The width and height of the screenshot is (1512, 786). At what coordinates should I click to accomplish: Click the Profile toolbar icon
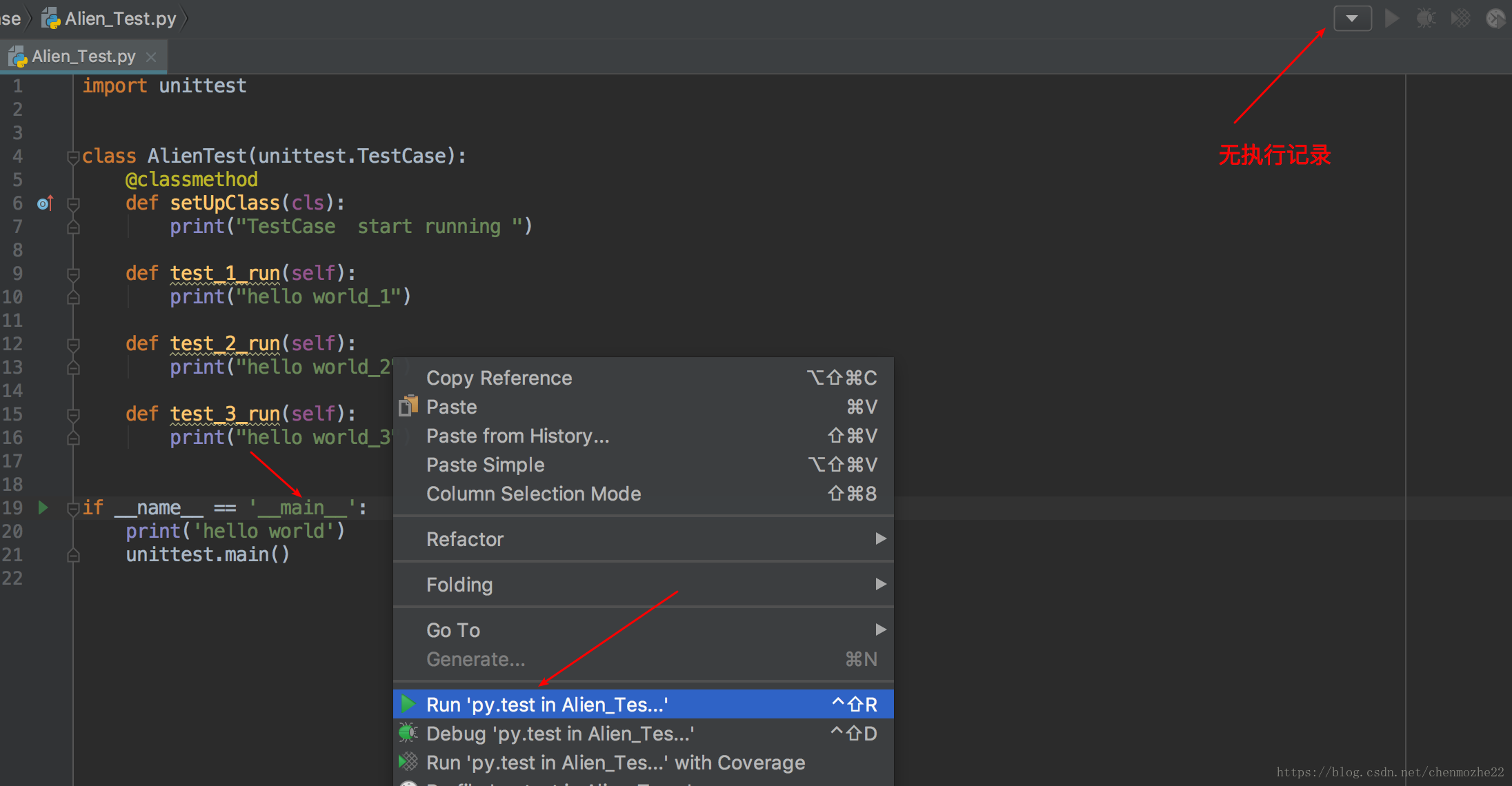(x=1495, y=19)
